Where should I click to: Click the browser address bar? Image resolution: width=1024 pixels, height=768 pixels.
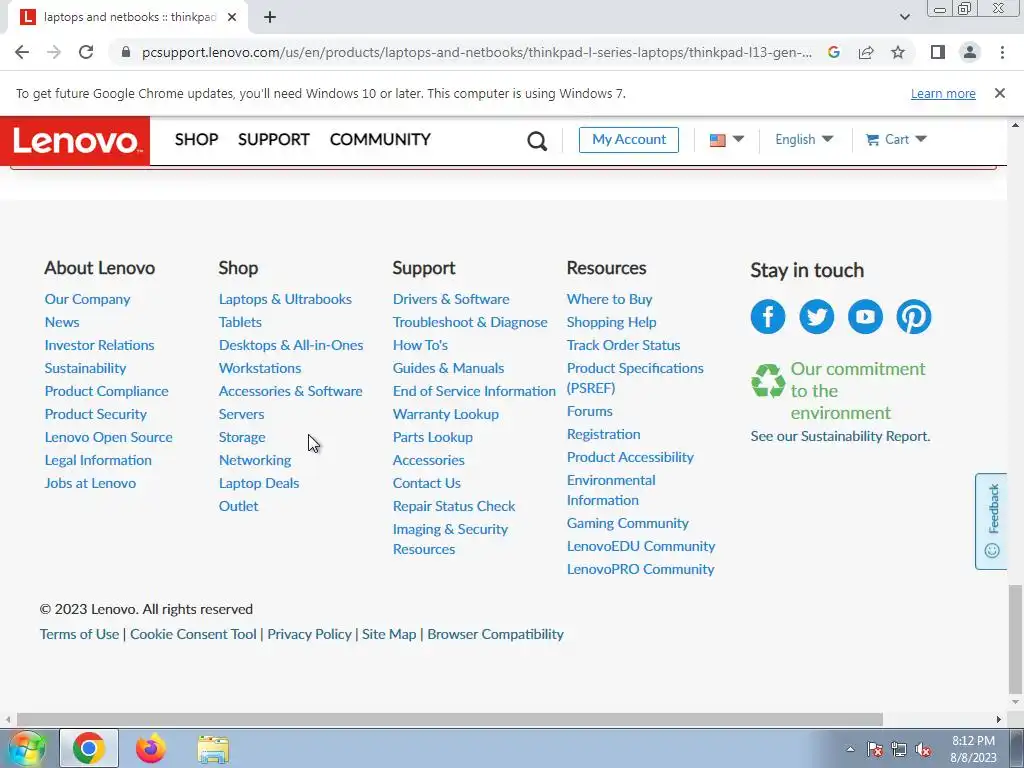pyautogui.click(x=477, y=52)
